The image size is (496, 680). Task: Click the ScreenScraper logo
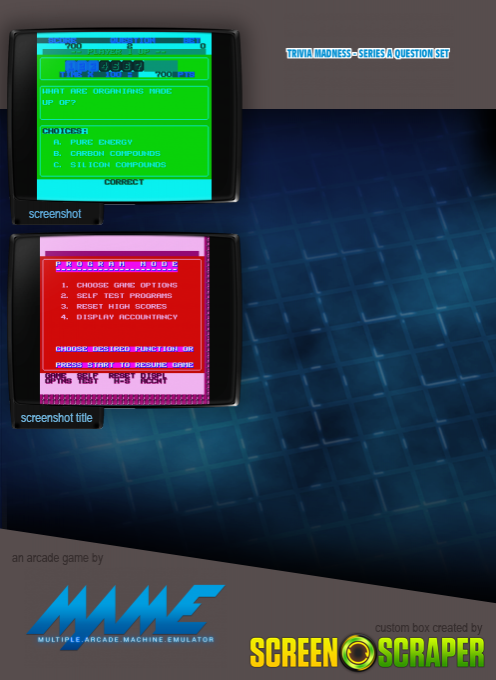pyautogui.click(x=367, y=652)
